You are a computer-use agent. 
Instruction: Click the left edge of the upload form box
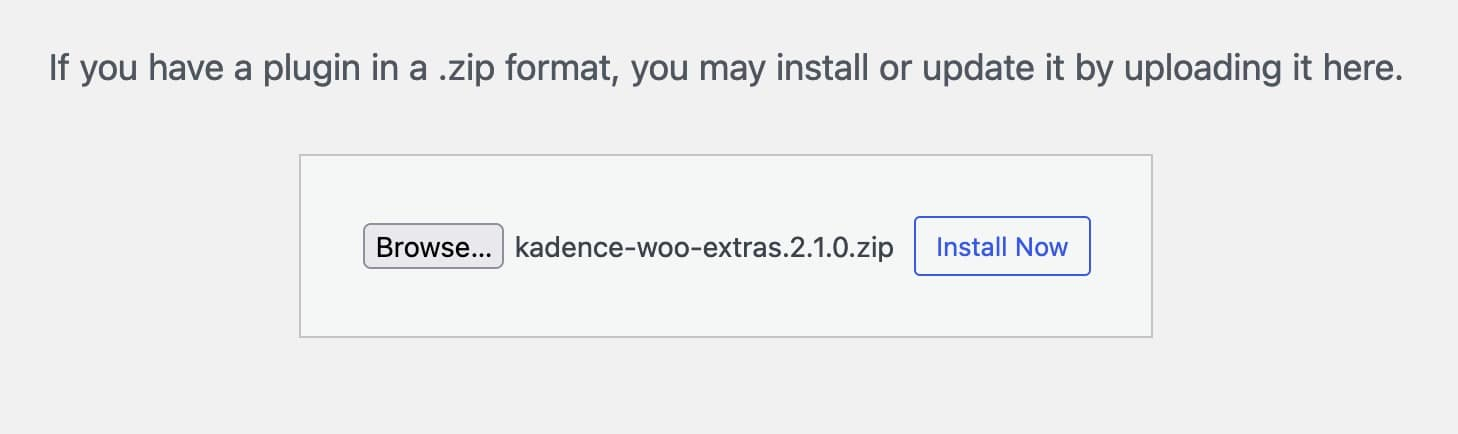301,246
